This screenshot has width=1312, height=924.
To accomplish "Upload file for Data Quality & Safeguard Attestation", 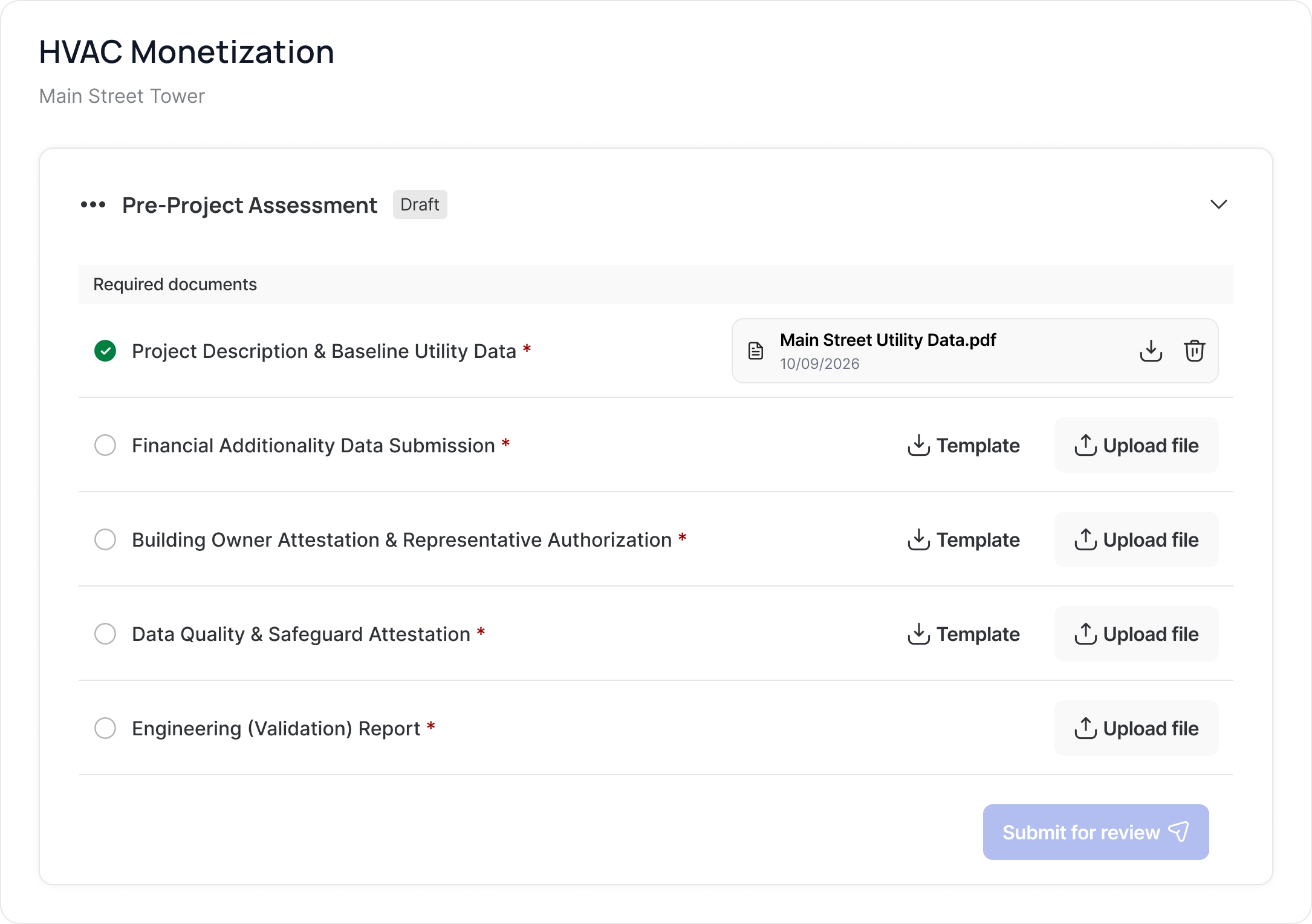I will [1136, 634].
